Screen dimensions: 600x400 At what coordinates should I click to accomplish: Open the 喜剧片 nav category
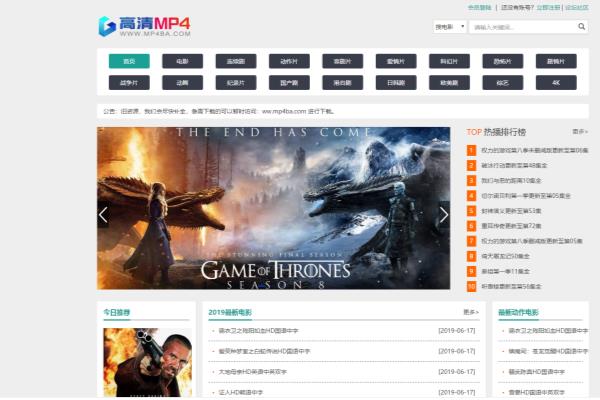point(342,61)
